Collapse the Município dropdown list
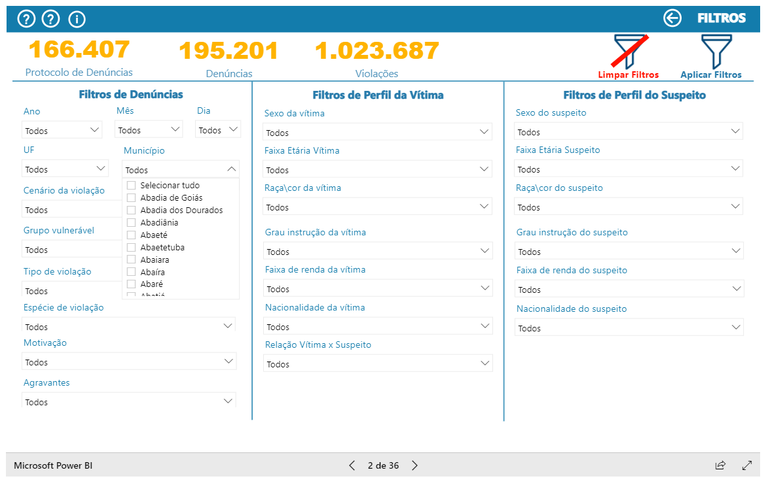Viewport: 768px width, 487px height. (232, 170)
